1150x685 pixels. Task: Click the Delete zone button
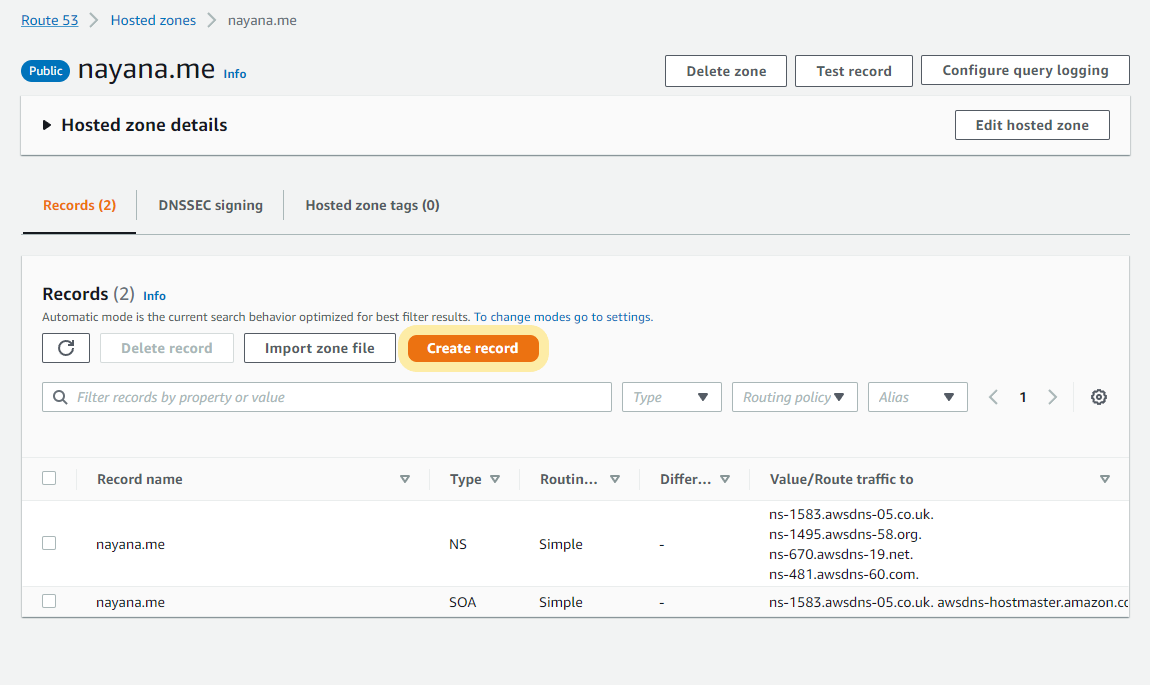[726, 71]
